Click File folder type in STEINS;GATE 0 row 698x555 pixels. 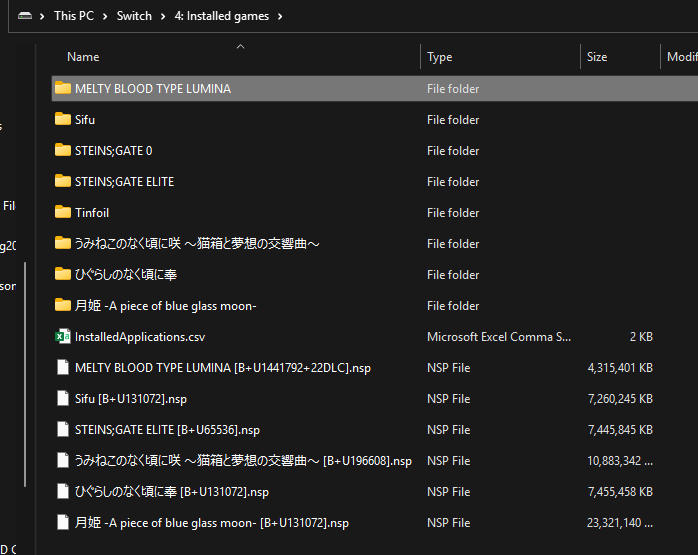click(453, 151)
